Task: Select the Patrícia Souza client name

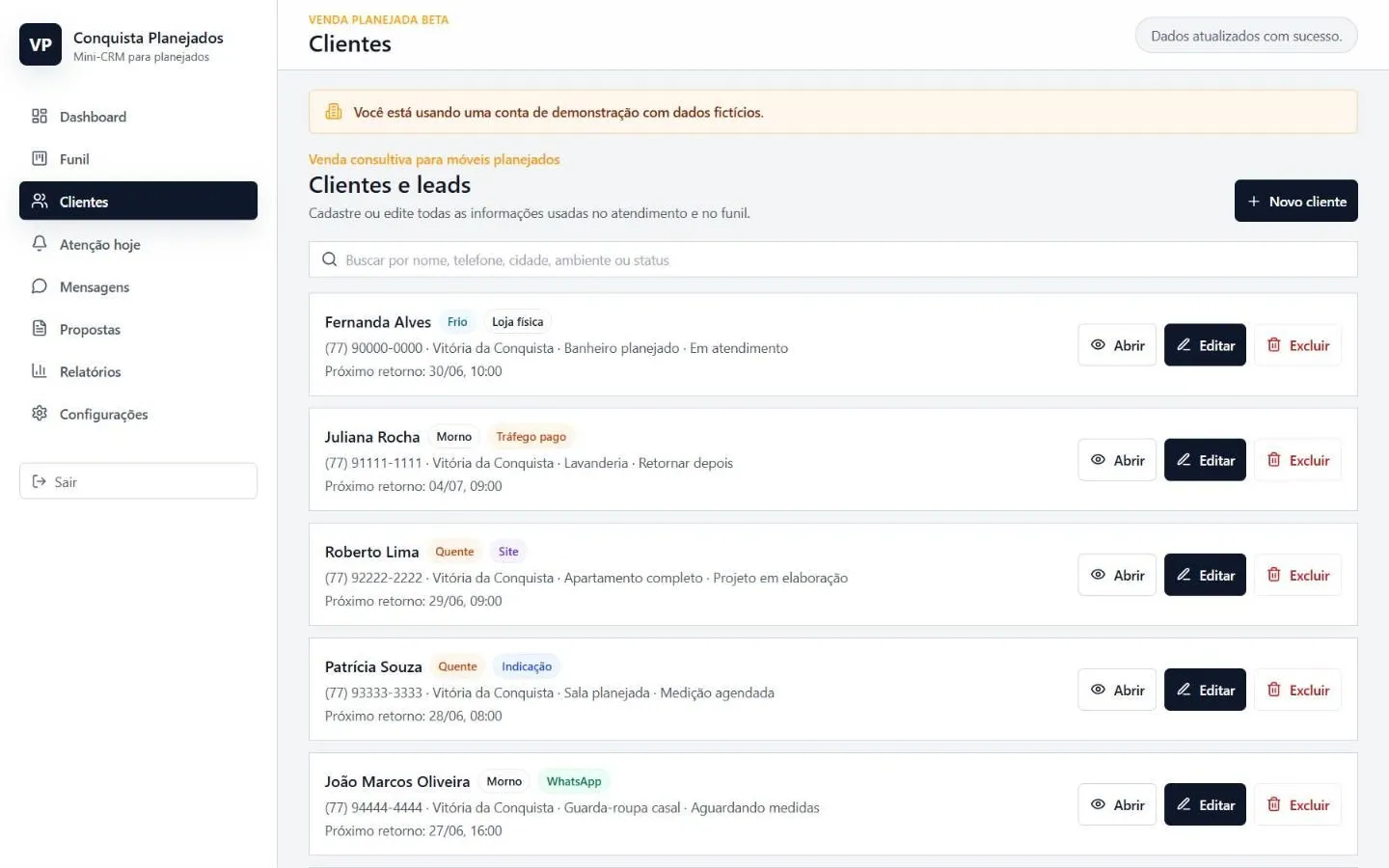Action: coord(373,666)
